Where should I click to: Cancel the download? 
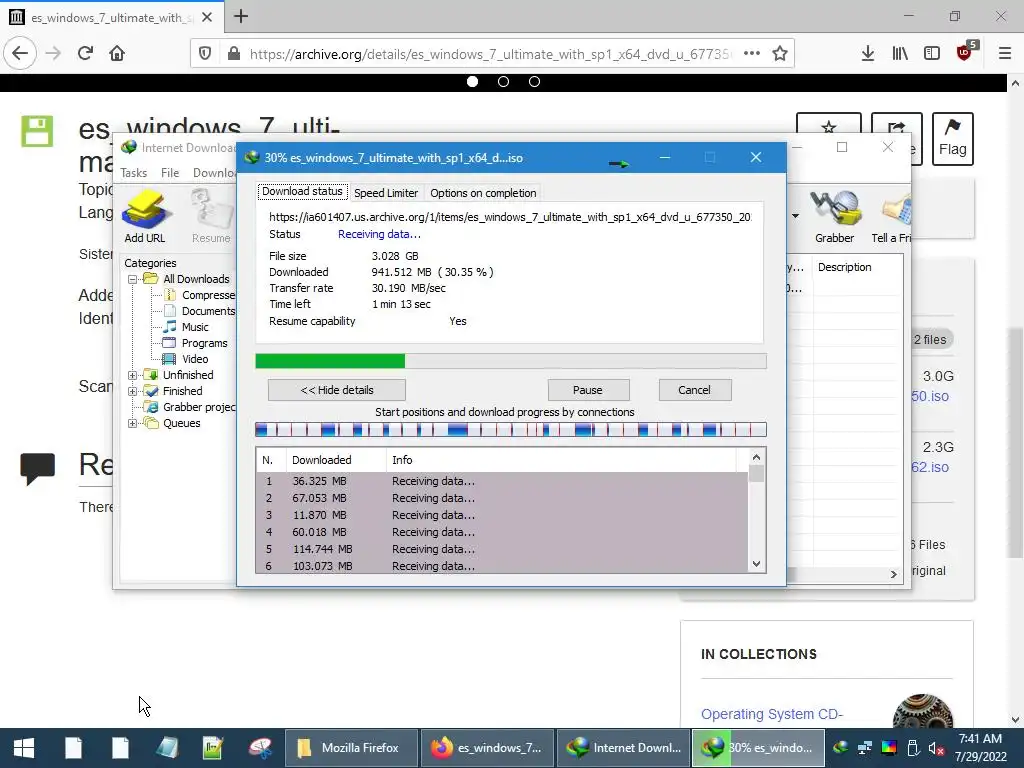[x=695, y=390]
